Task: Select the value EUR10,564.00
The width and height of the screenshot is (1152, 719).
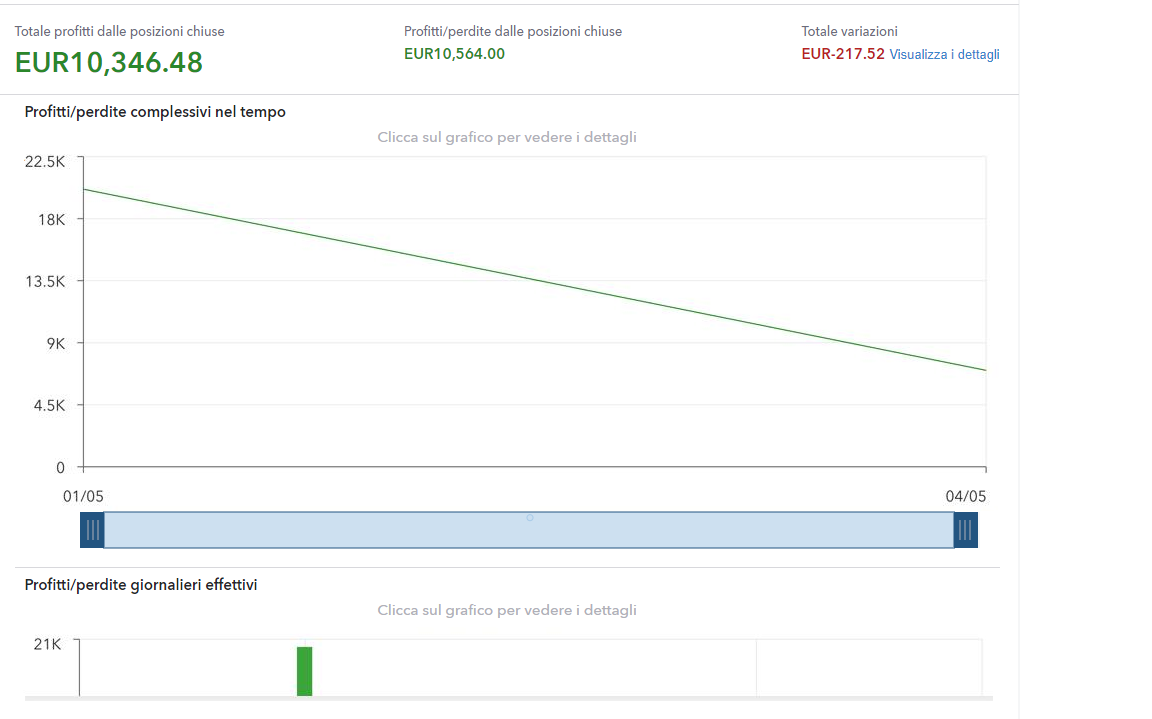Action: (x=454, y=54)
